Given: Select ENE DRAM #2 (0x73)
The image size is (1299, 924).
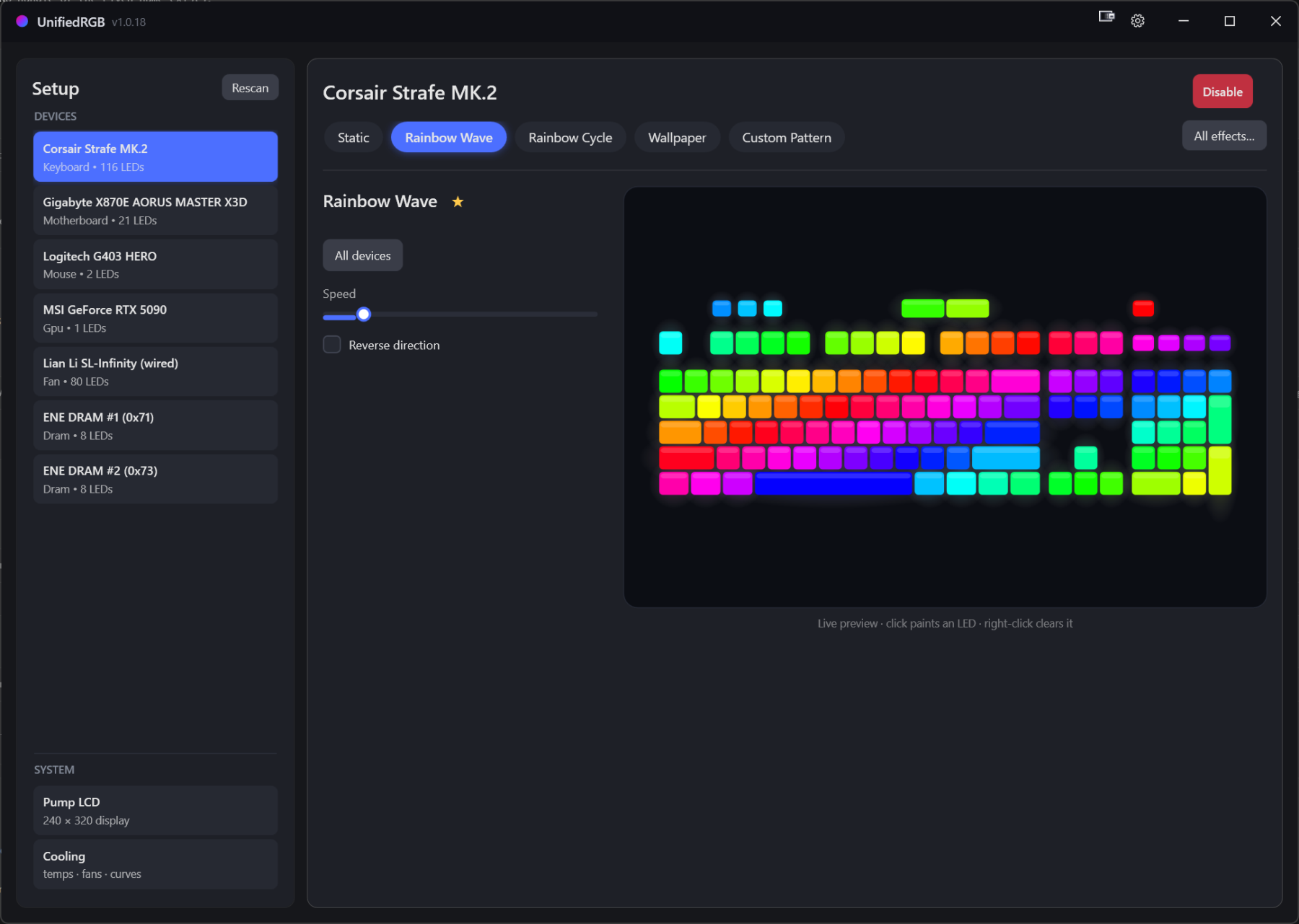Looking at the screenshot, I should [x=155, y=479].
